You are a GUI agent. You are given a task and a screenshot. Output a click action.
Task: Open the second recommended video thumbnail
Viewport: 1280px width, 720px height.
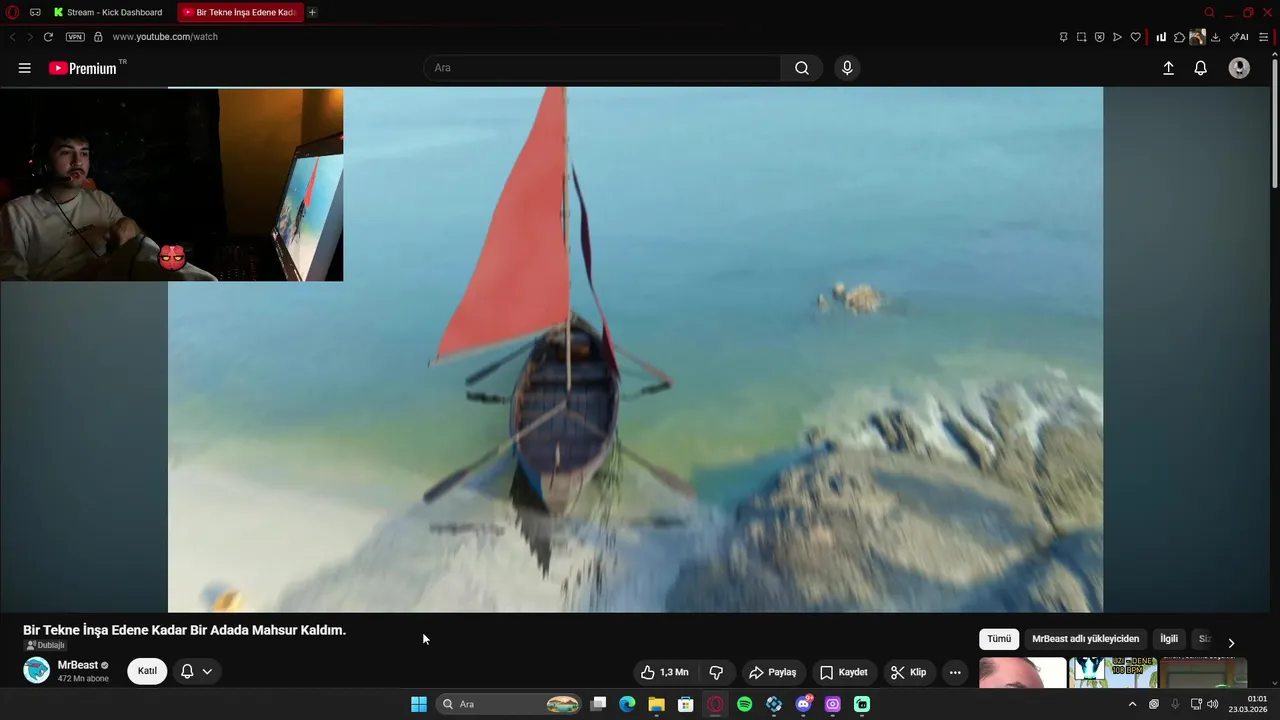pyautogui.click(x=1113, y=673)
